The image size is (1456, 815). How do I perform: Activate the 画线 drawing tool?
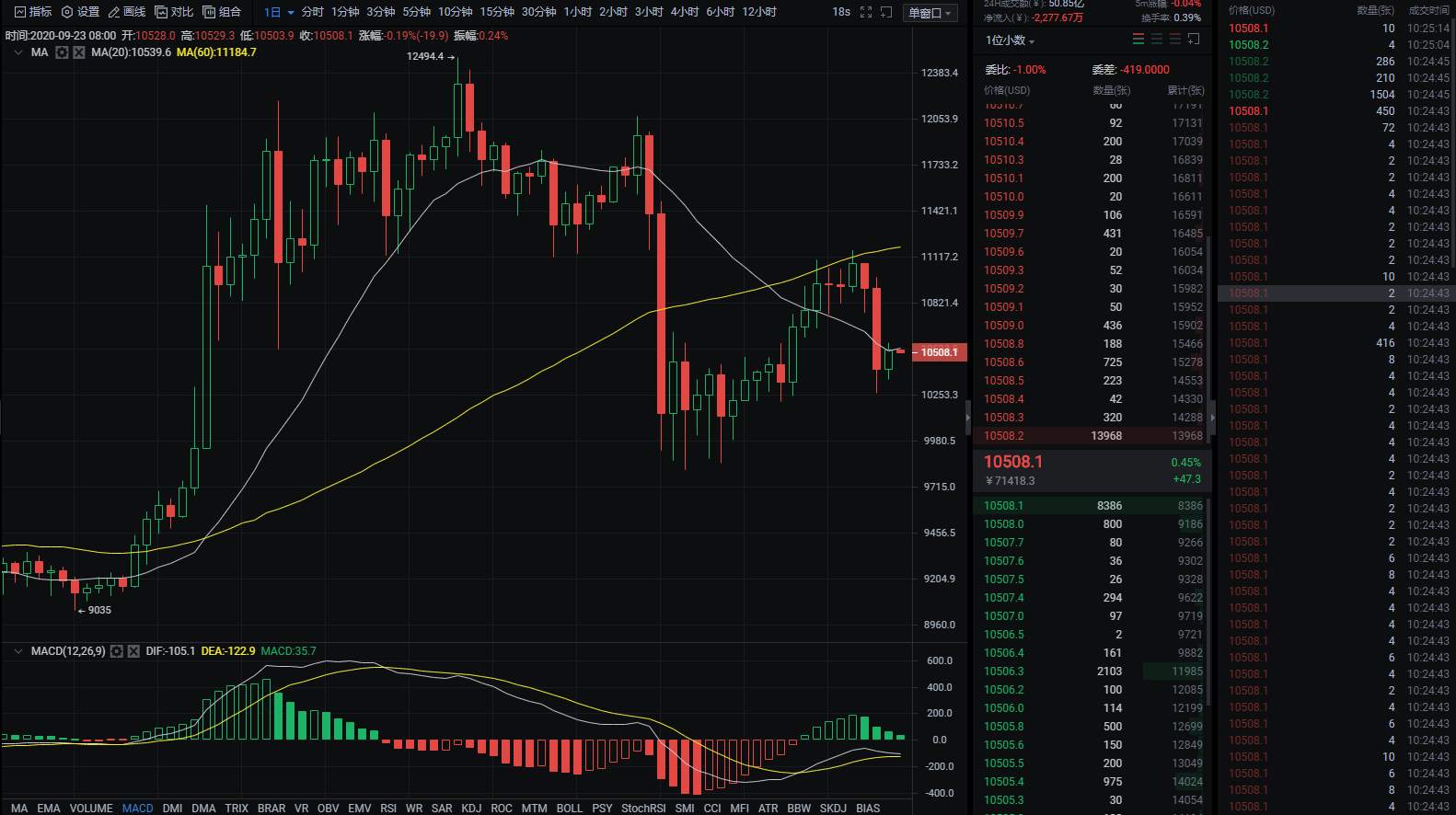pos(127,12)
